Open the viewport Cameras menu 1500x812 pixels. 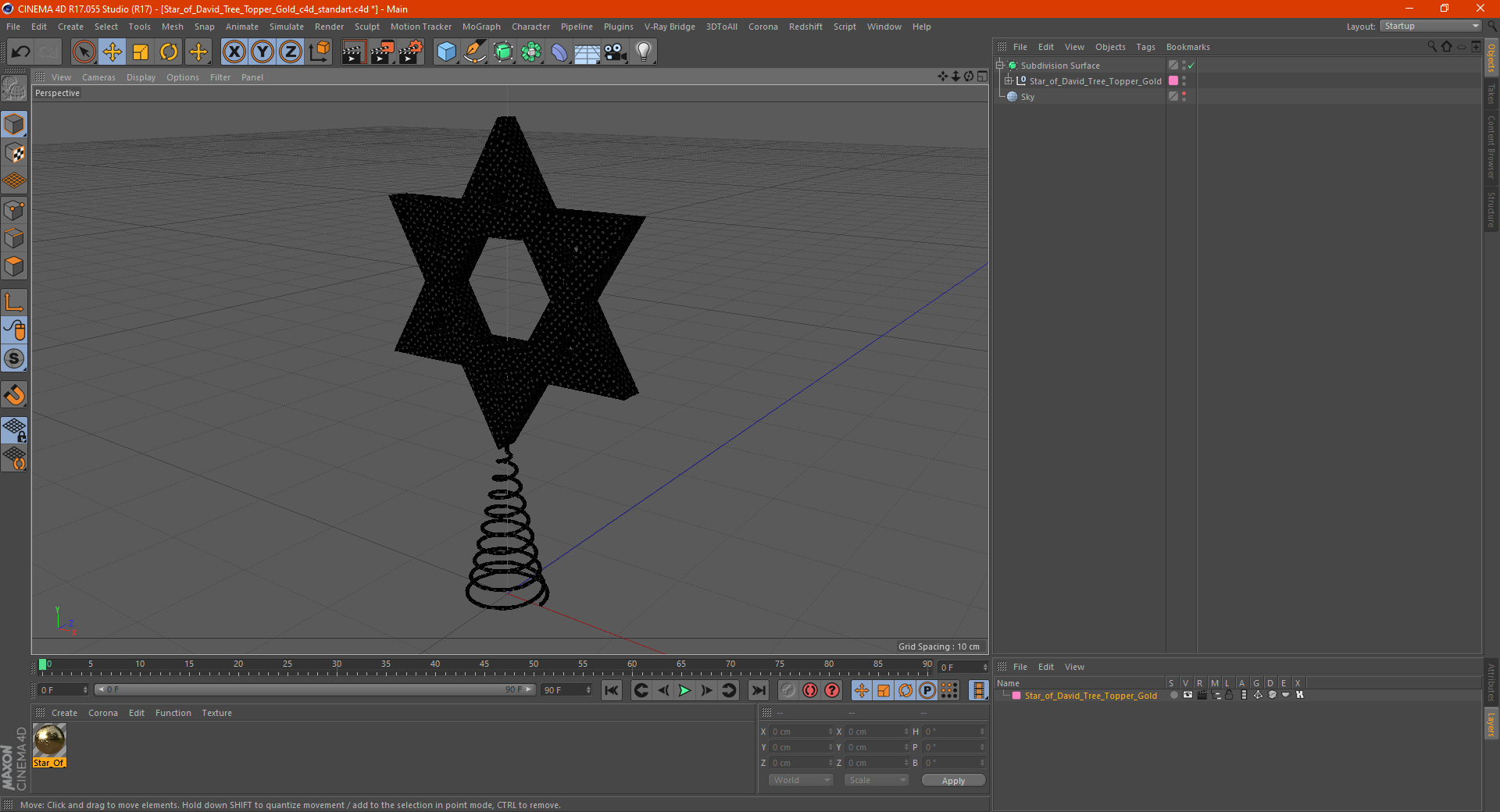click(98, 77)
